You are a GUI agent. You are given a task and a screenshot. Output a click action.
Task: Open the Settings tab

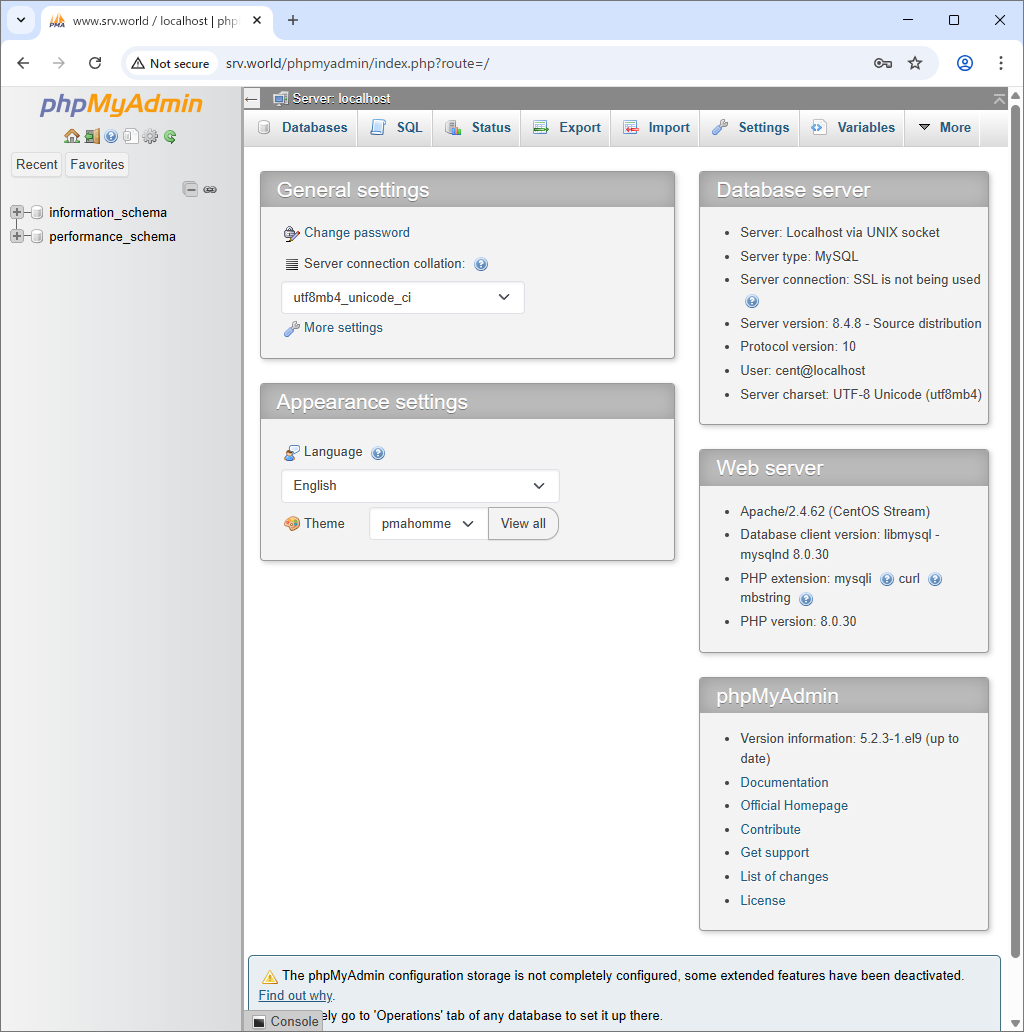click(750, 128)
